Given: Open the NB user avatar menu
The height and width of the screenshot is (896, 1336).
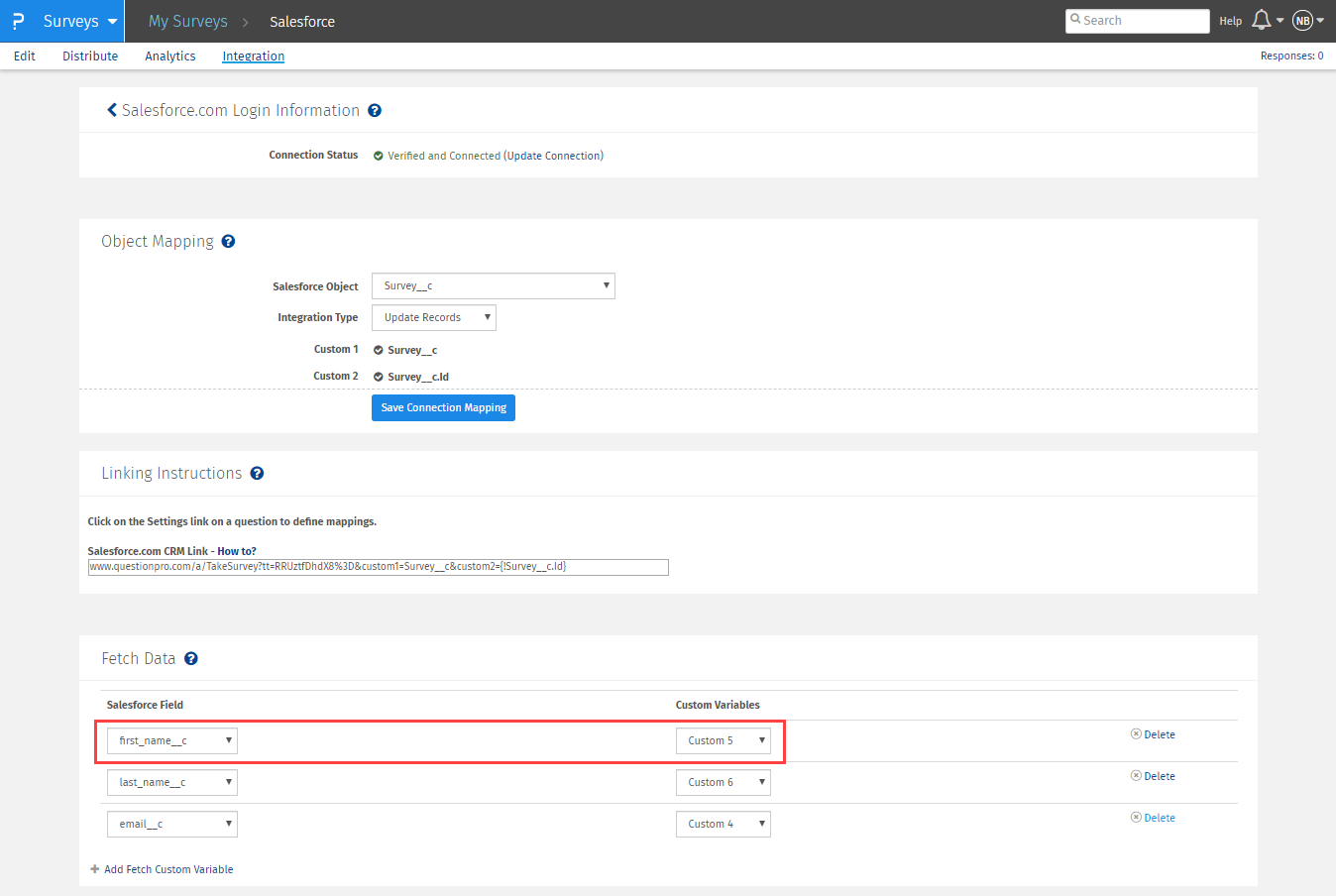Looking at the screenshot, I should click(1303, 21).
